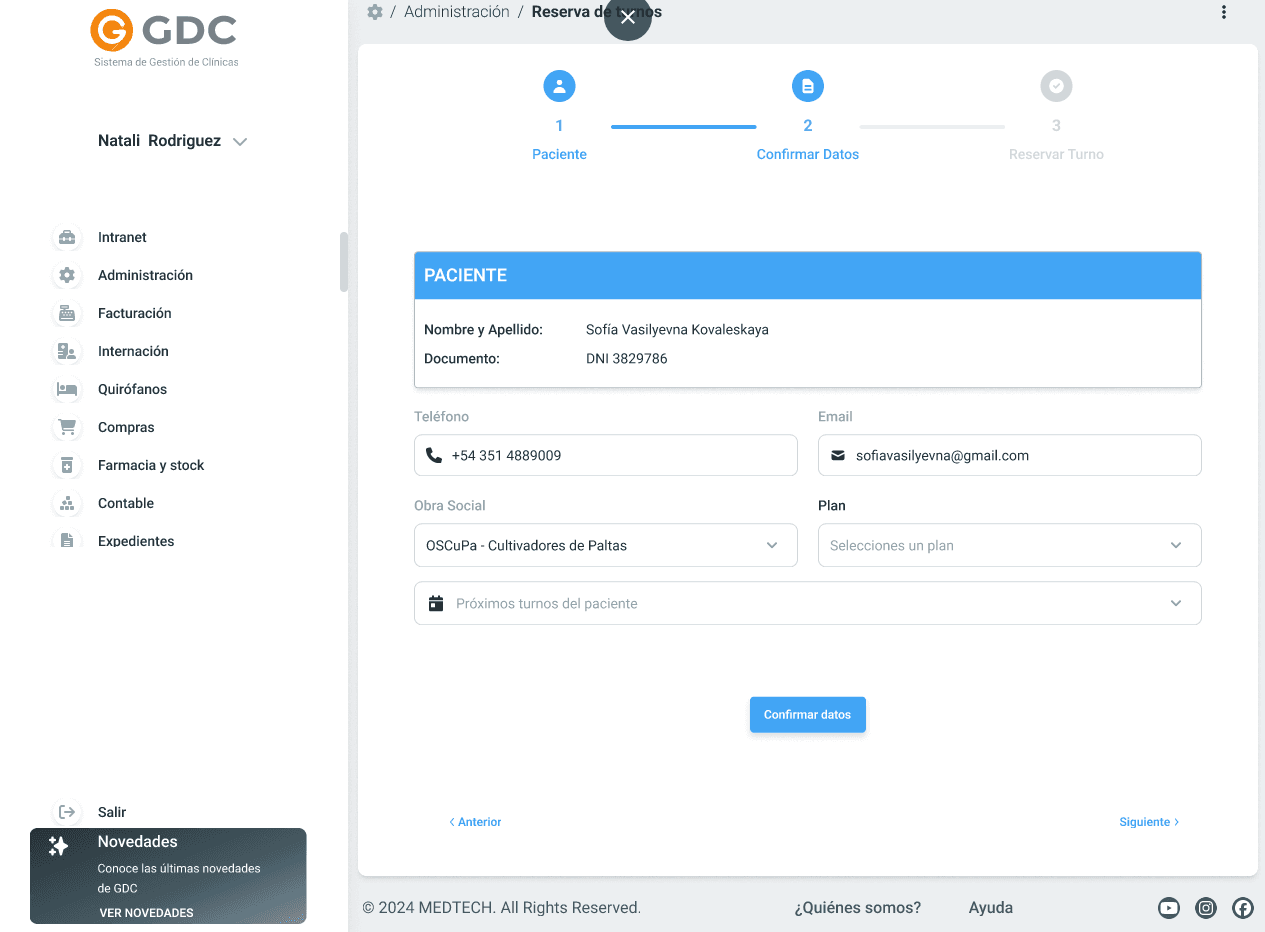Click the Compras shopping cart icon
The image size is (1265, 932).
point(67,427)
